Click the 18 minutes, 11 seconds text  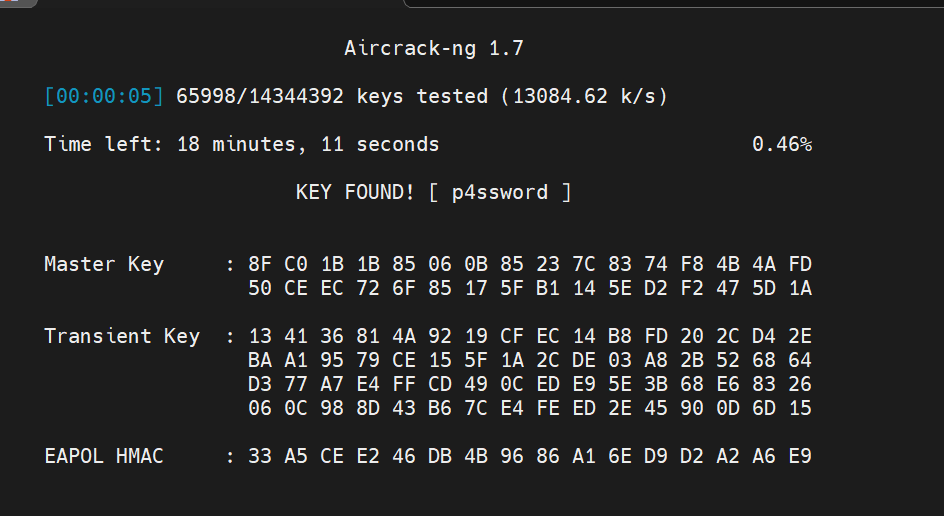point(308,144)
